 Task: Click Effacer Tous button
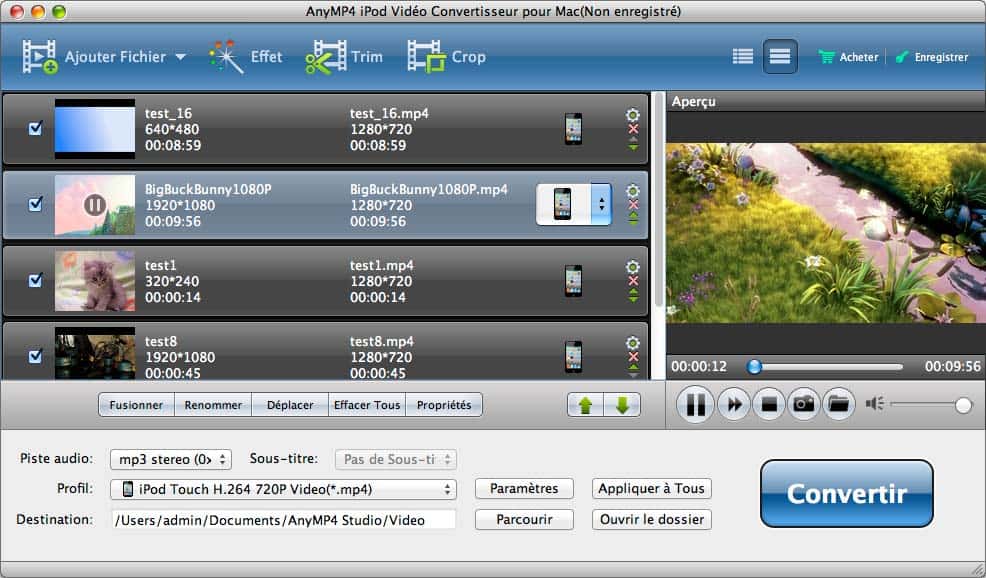click(x=367, y=405)
